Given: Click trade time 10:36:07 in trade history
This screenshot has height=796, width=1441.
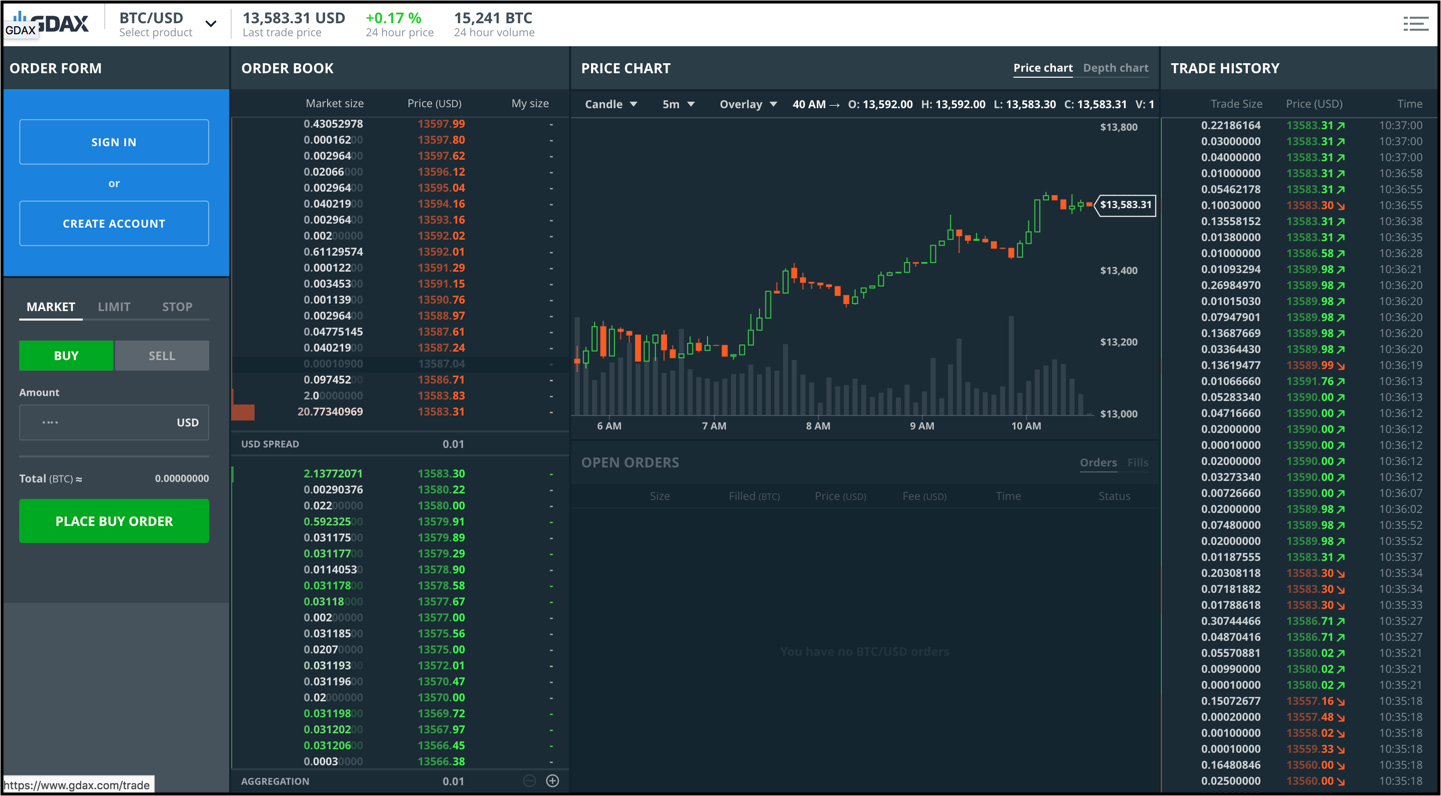Looking at the screenshot, I should pos(1400,494).
